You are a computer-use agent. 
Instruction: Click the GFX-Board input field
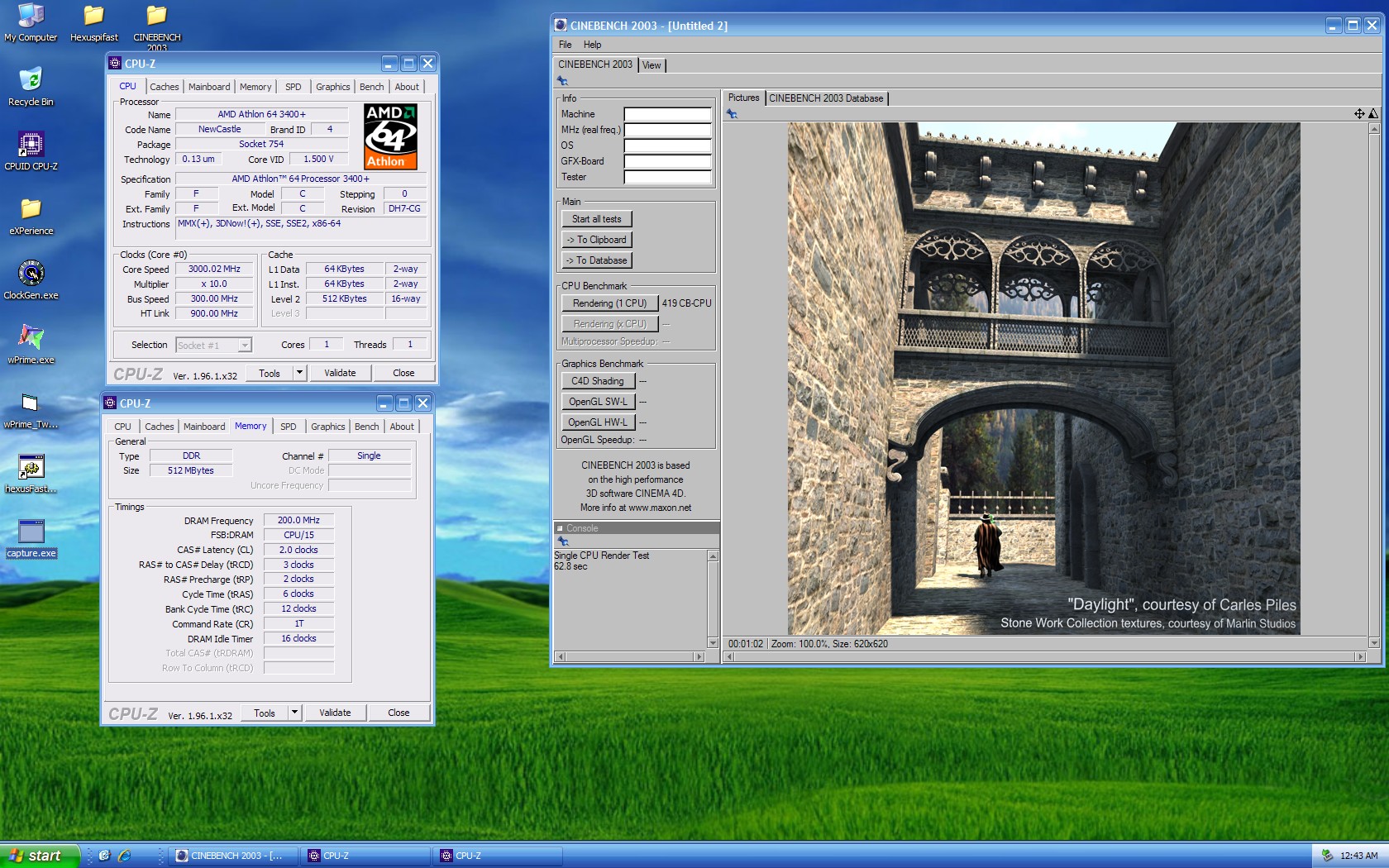point(667,161)
